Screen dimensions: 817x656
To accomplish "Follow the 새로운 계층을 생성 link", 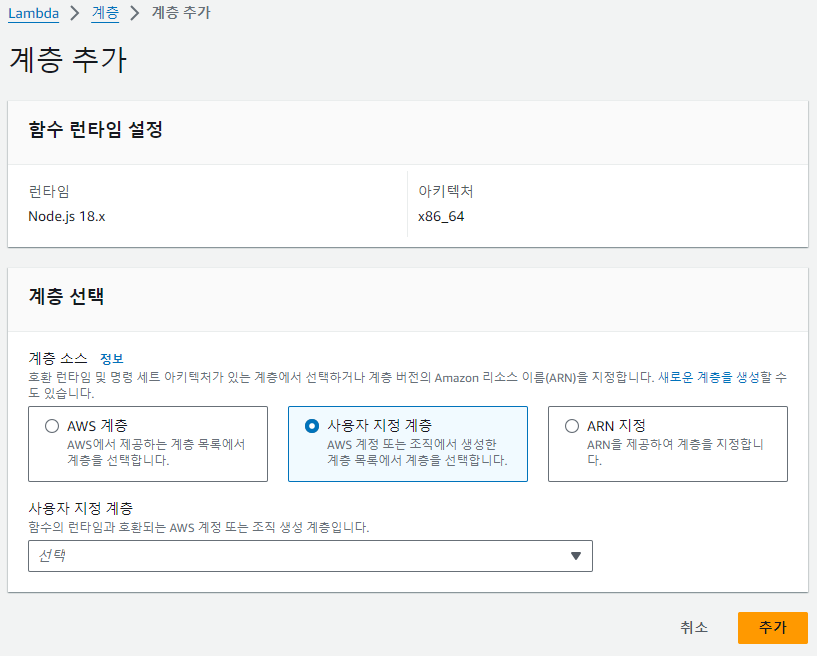I will point(709,377).
